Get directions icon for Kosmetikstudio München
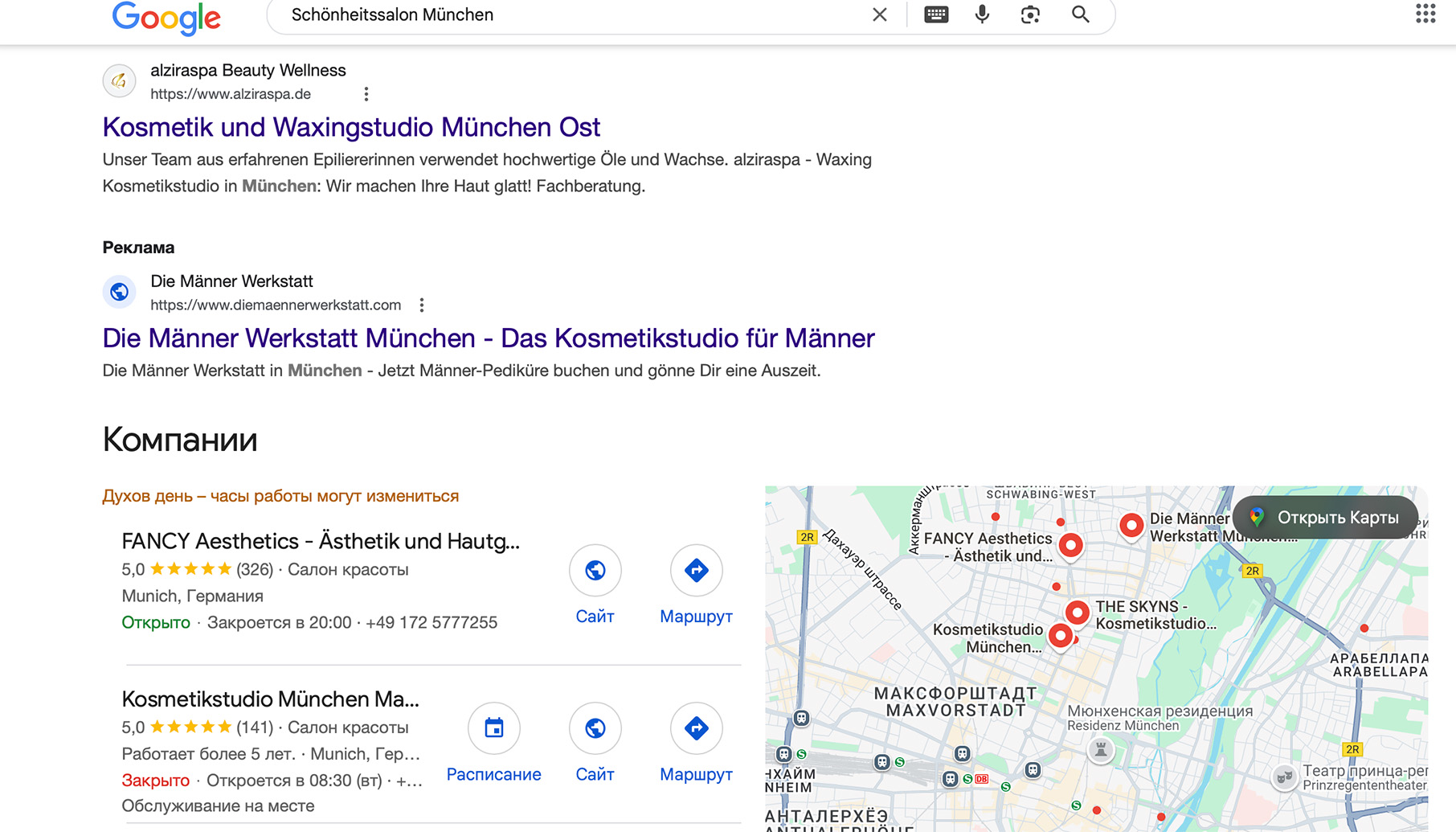The image size is (1456, 832). [x=697, y=728]
